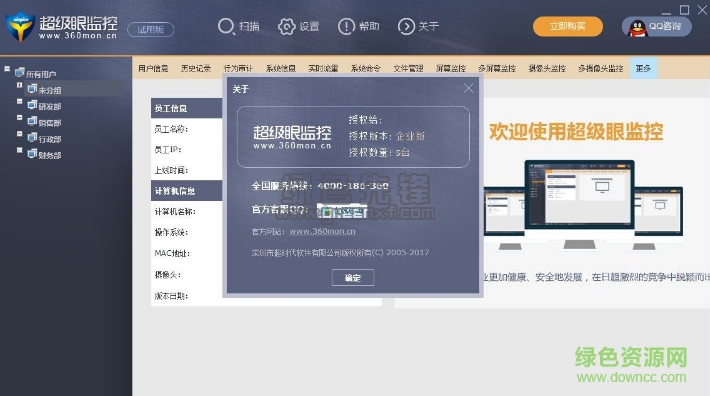Close the 关于 dialog with X
The height and width of the screenshot is (396, 710).
coord(469,88)
